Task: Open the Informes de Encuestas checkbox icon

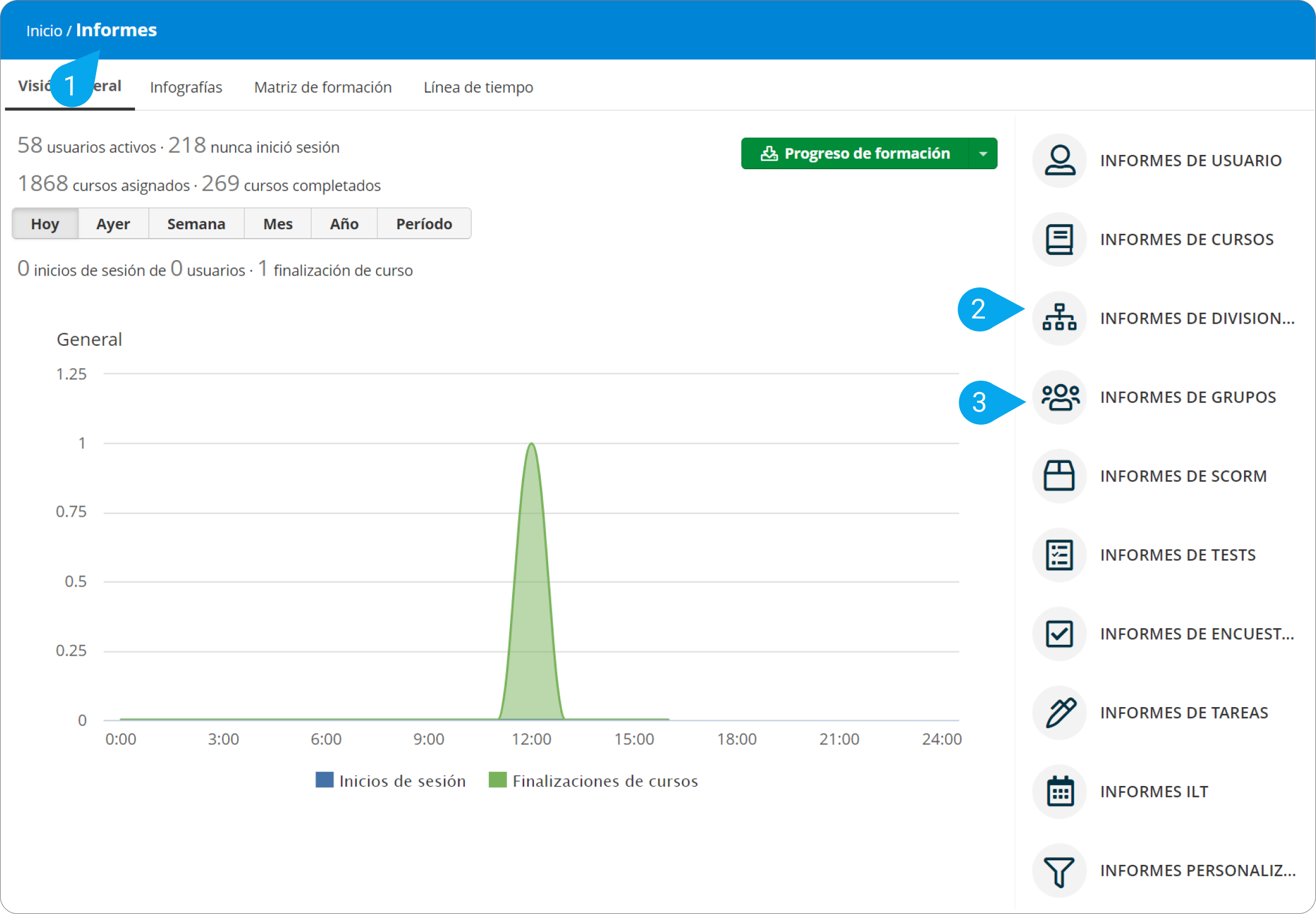Action: tap(1059, 634)
